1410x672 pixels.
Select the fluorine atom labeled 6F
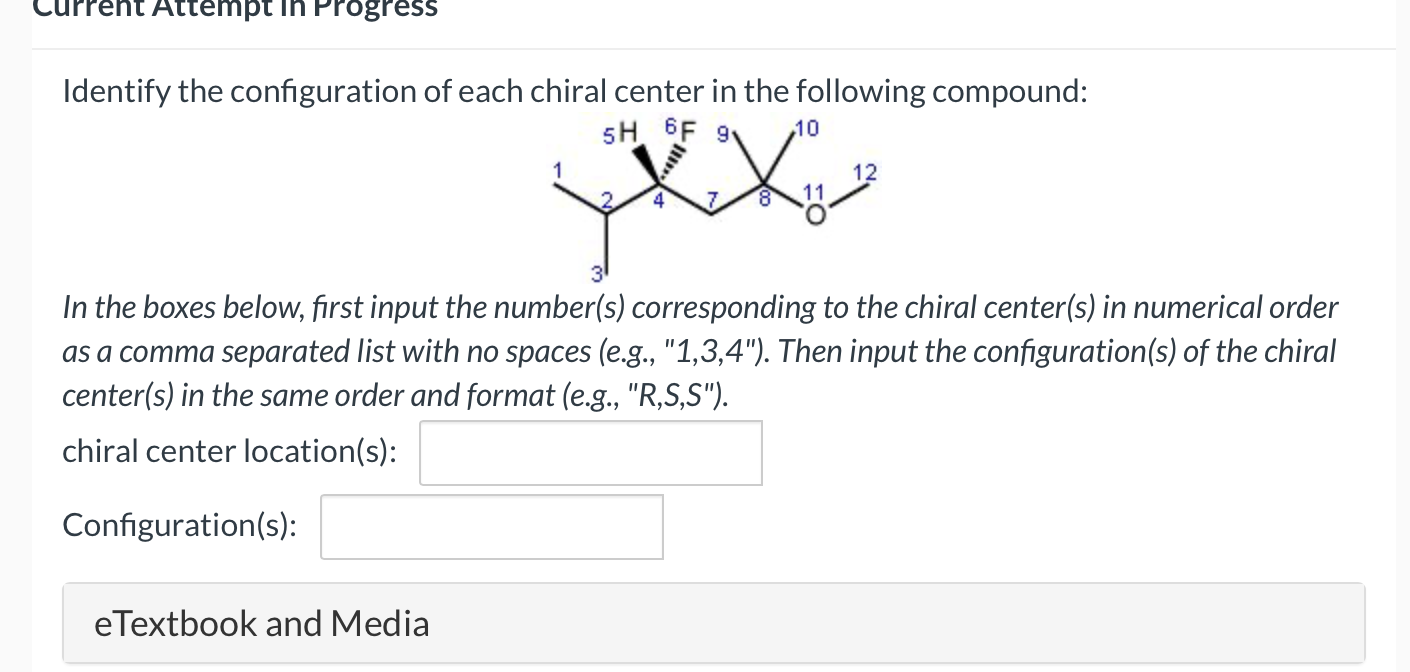tap(687, 130)
